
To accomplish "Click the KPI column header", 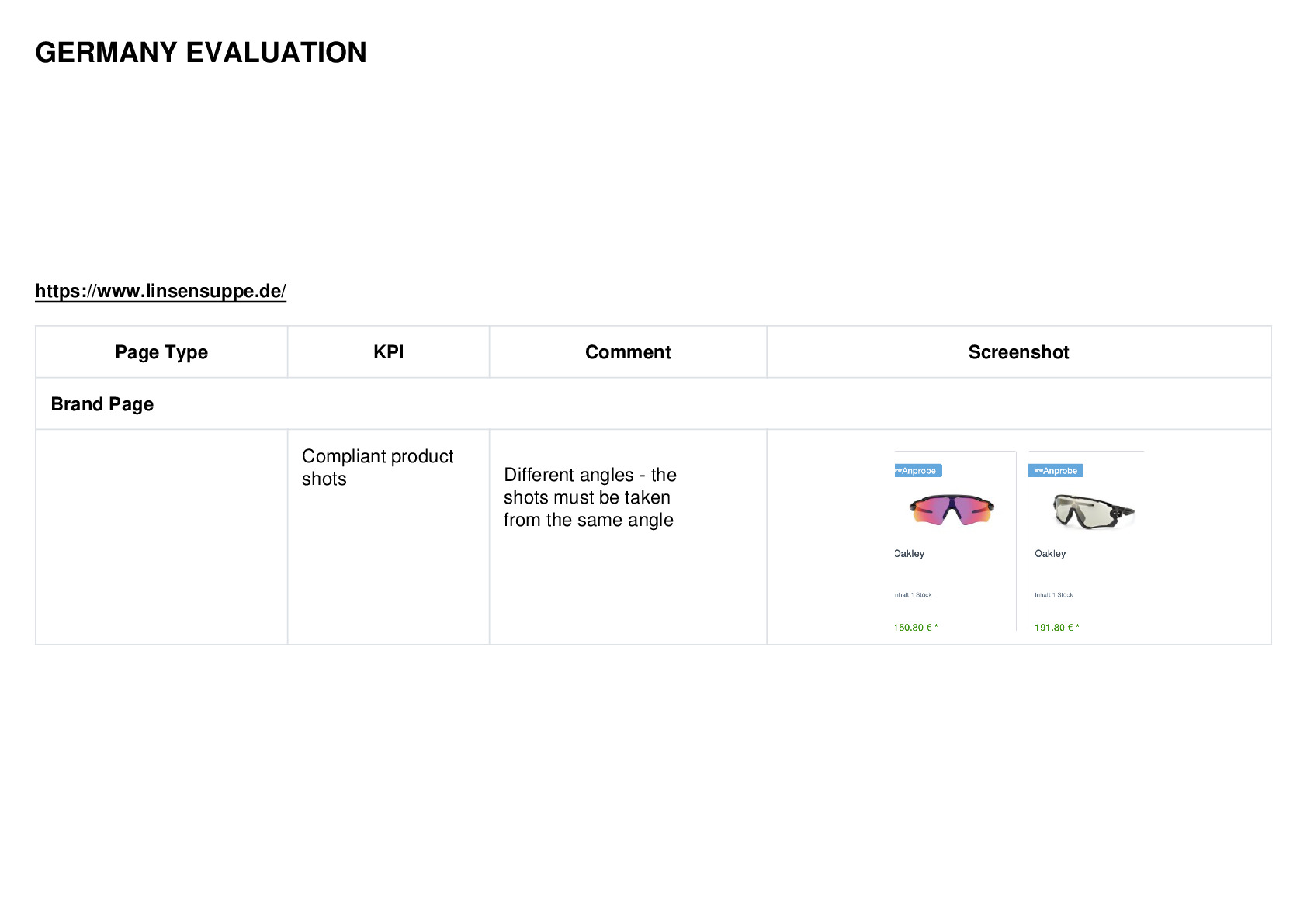I will pos(388,352).
